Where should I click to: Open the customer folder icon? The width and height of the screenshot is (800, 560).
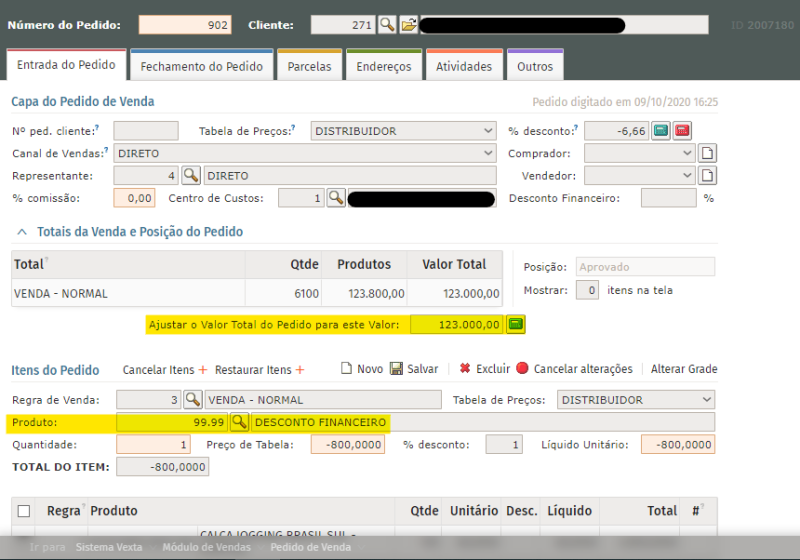click(x=408, y=25)
